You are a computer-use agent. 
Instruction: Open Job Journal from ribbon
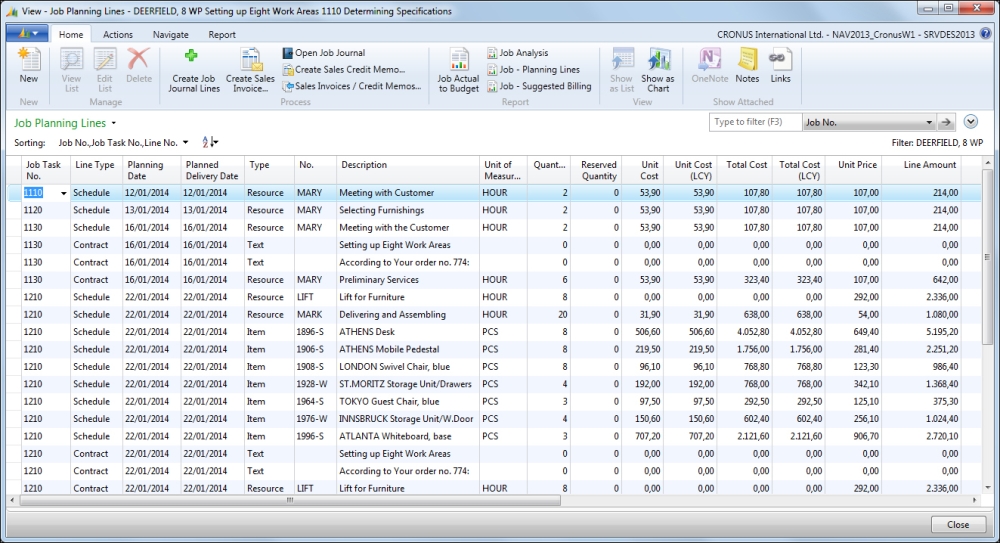coord(324,53)
